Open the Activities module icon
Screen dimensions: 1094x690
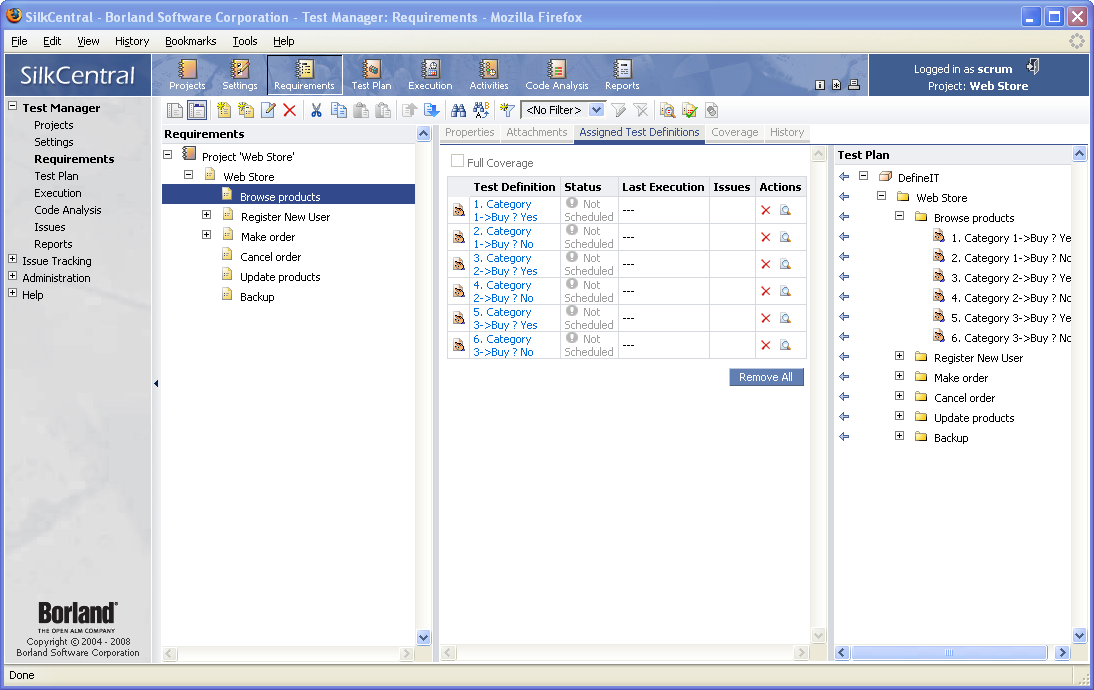pos(488,75)
